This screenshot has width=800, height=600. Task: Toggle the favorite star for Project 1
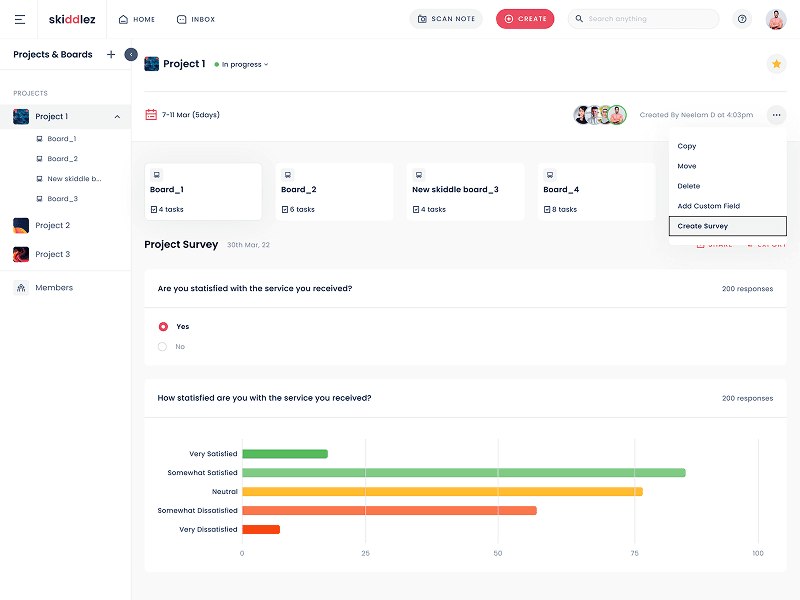776,64
